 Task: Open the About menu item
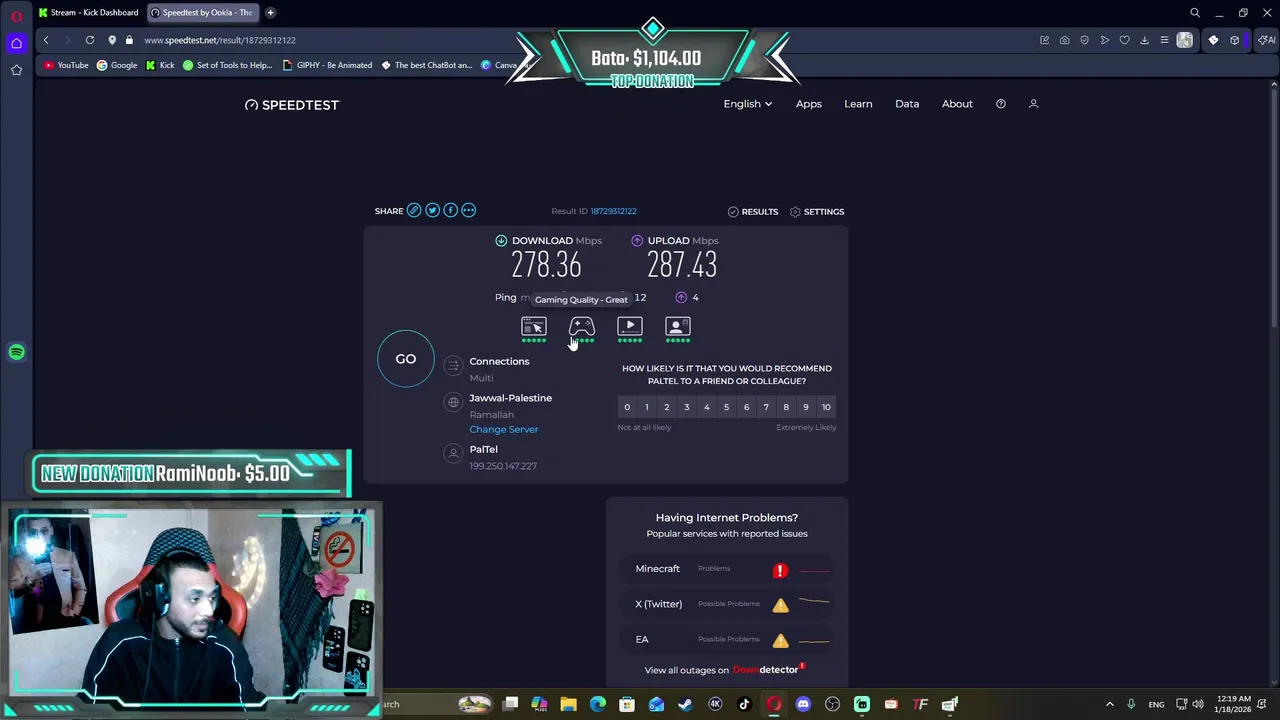957,104
